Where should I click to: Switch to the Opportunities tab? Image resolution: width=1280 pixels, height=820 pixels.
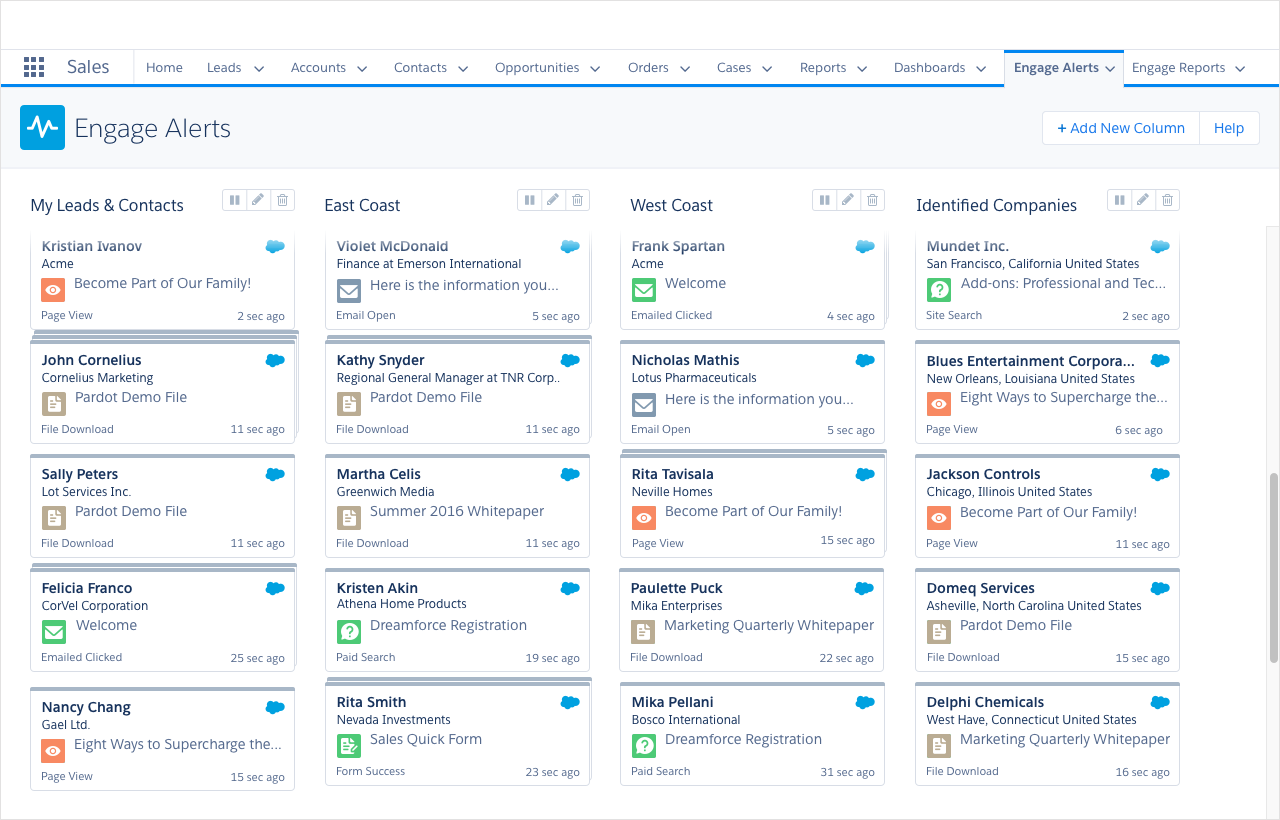[x=537, y=68]
